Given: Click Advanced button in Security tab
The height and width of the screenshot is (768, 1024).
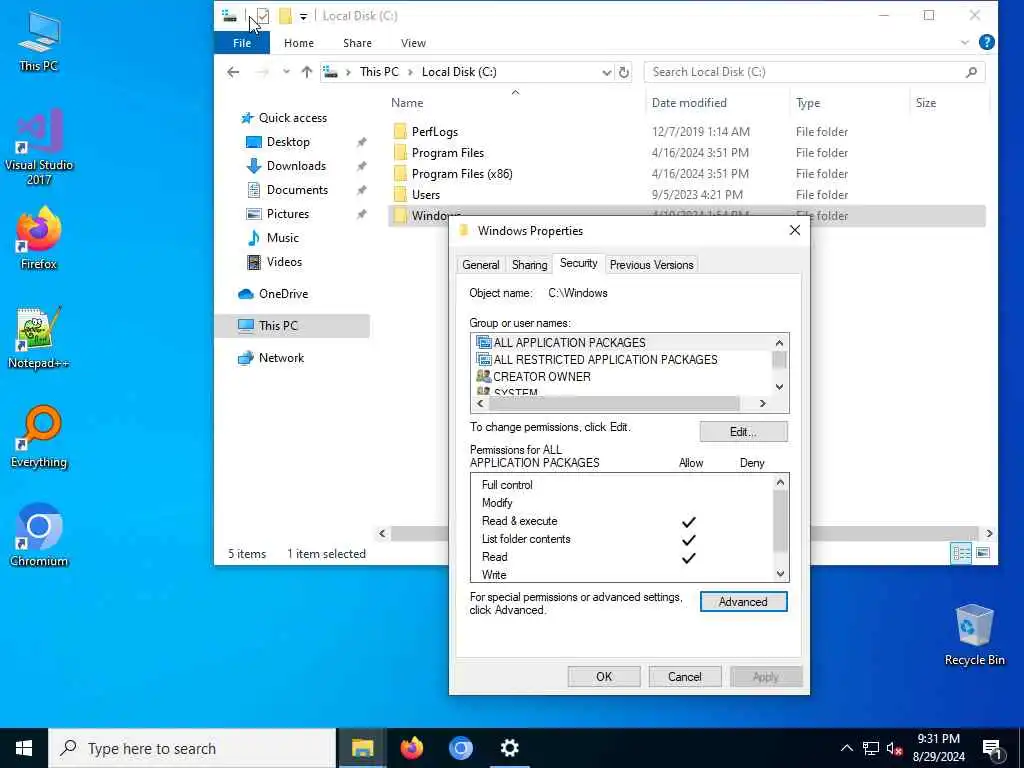Looking at the screenshot, I should pyautogui.click(x=743, y=601).
